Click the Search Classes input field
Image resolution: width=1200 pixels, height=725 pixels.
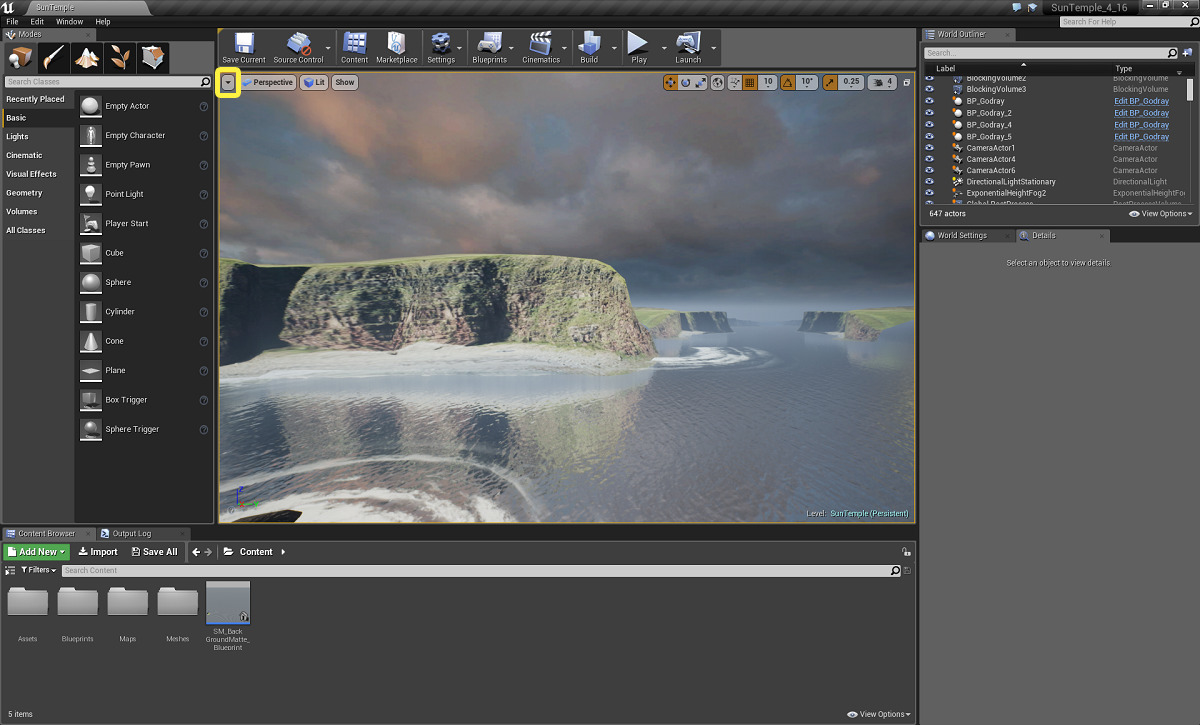pos(100,82)
